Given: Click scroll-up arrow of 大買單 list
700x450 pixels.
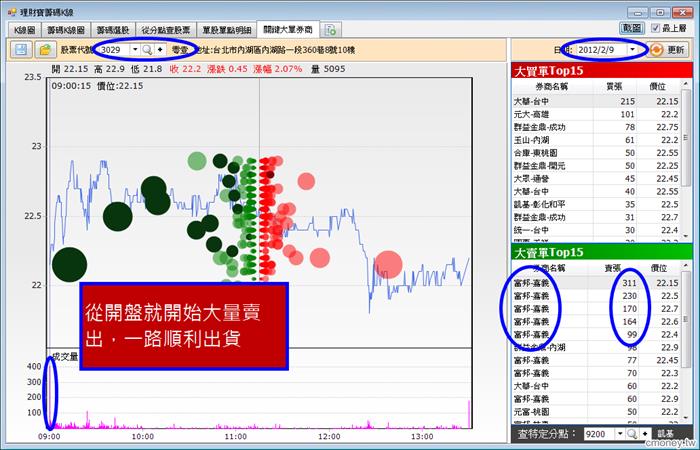Looking at the screenshot, I should coord(686,84).
